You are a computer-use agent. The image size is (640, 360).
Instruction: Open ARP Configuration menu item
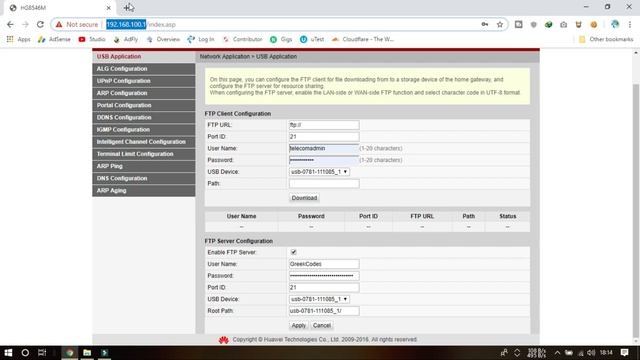(x=144, y=93)
